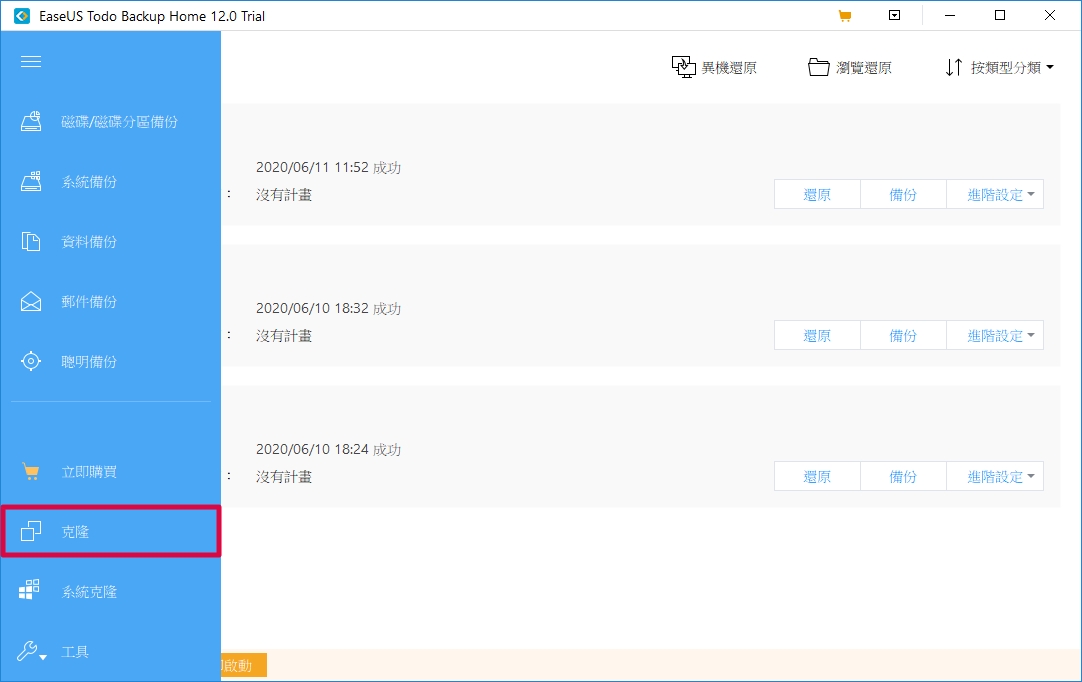The width and height of the screenshot is (1082, 682).
Task: Click 立即購買 buy now link
Action: pos(89,472)
